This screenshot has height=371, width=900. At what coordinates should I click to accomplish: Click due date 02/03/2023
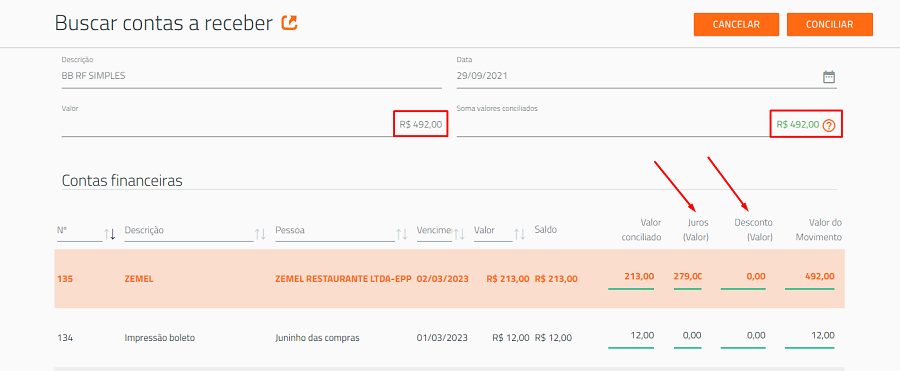[x=443, y=279]
